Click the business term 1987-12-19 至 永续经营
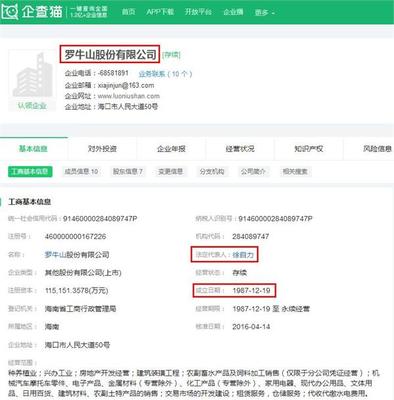The image size is (394, 400). tap(271, 309)
